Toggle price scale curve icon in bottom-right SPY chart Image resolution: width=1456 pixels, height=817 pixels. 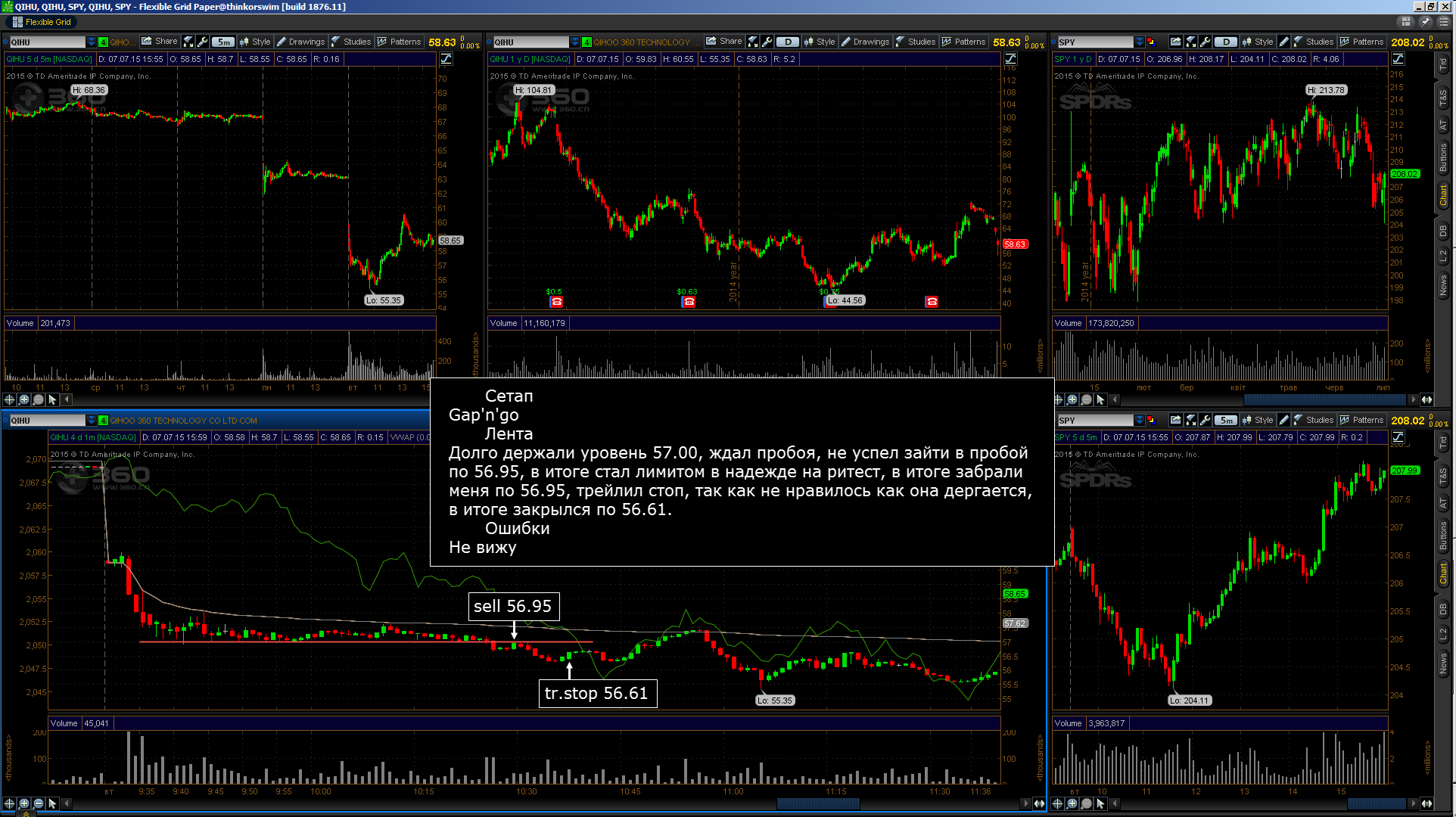click(1398, 437)
